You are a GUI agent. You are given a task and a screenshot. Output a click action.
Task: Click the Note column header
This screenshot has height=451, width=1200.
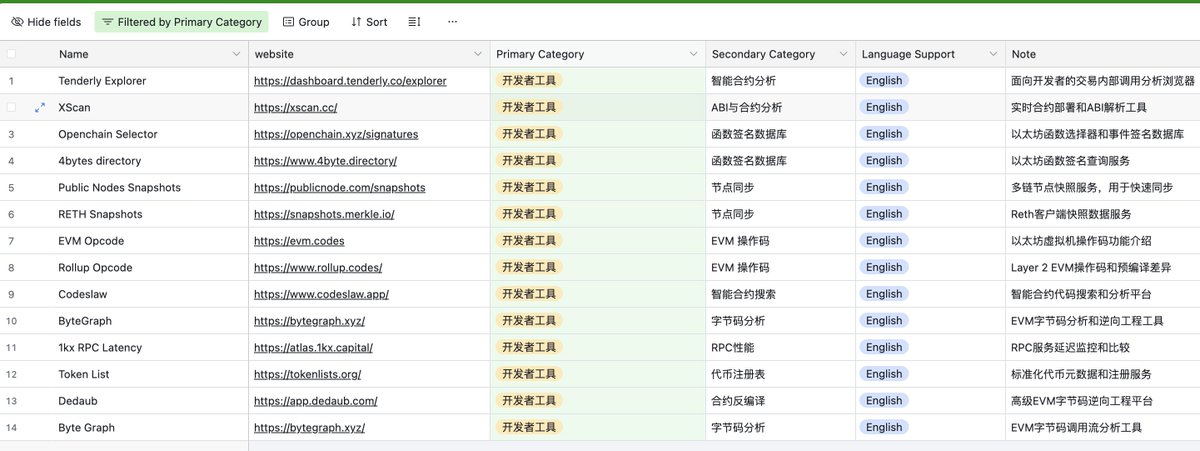click(1102, 54)
